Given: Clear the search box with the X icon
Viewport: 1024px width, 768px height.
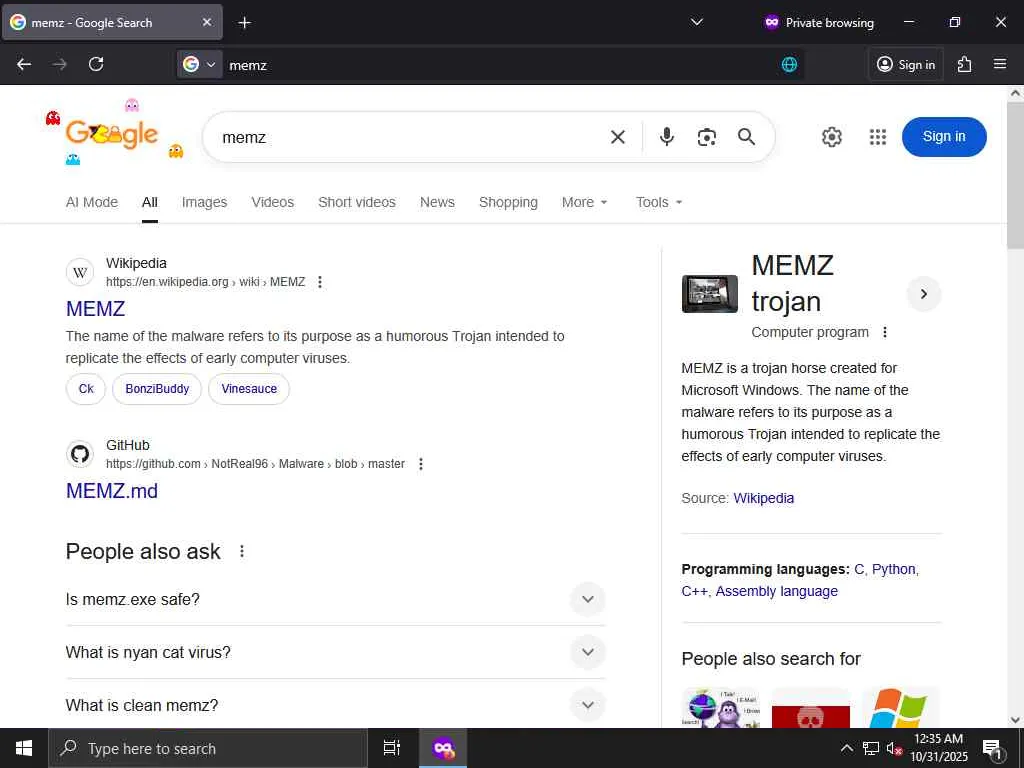Looking at the screenshot, I should (618, 137).
